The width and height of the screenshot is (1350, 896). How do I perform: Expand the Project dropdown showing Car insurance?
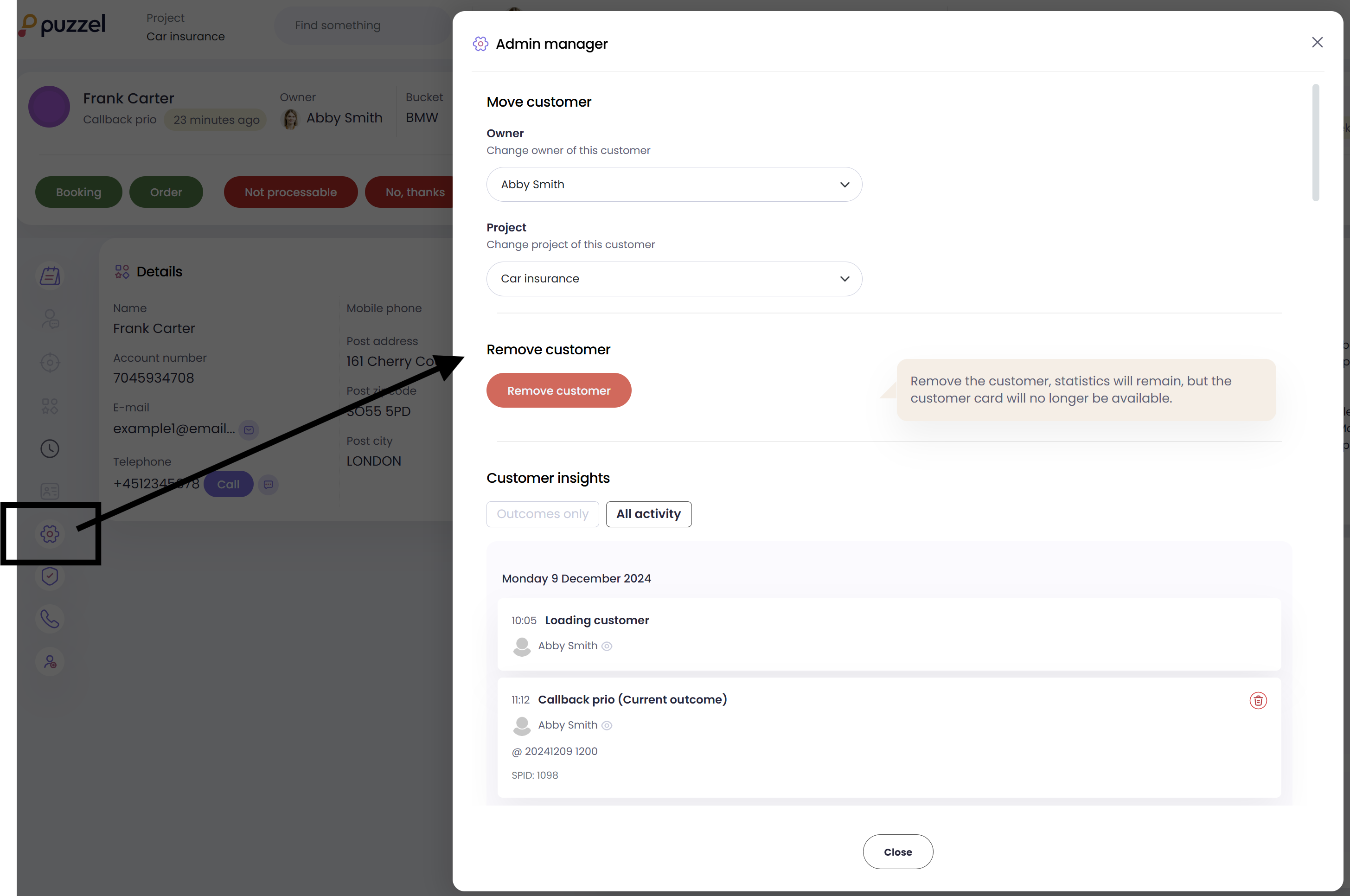tap(673, 279)
